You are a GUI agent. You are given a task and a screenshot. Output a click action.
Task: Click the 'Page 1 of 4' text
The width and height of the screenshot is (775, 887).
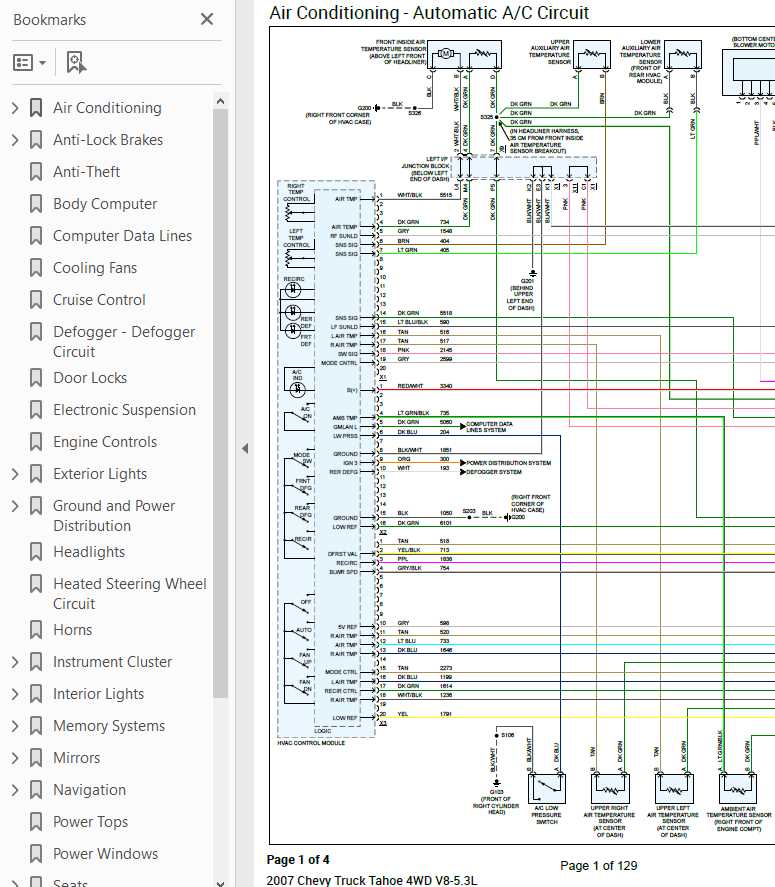tap(298, 860)
